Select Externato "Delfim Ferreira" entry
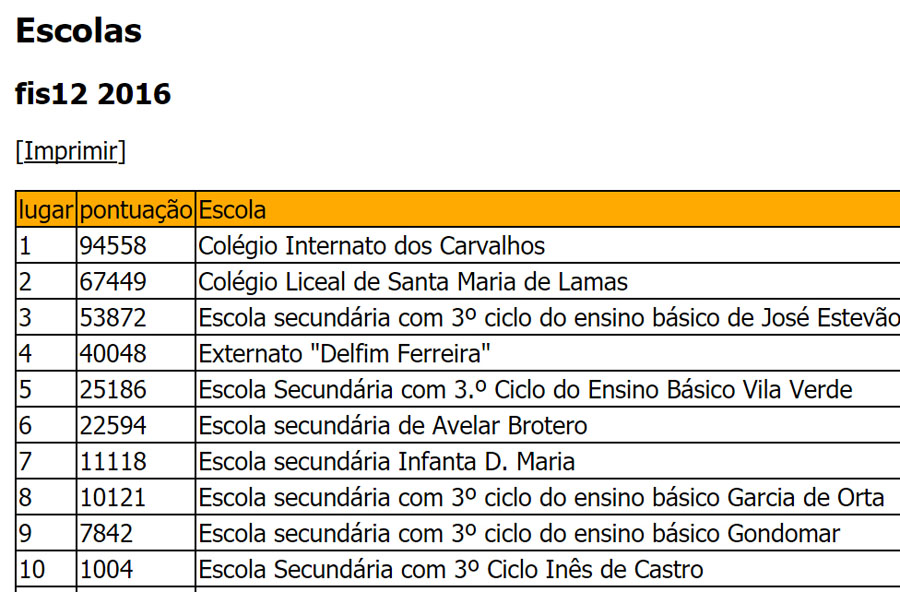 click(x=344, y=354)
